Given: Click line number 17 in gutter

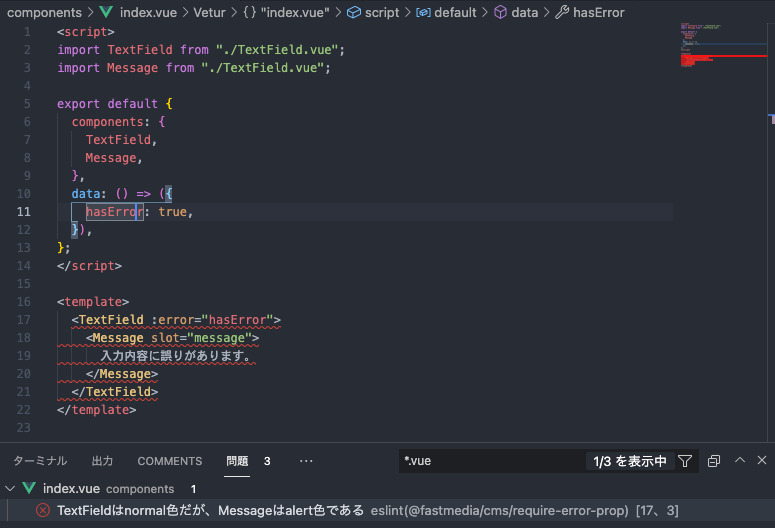Looking at the screenshot, I should click(24, 320).
